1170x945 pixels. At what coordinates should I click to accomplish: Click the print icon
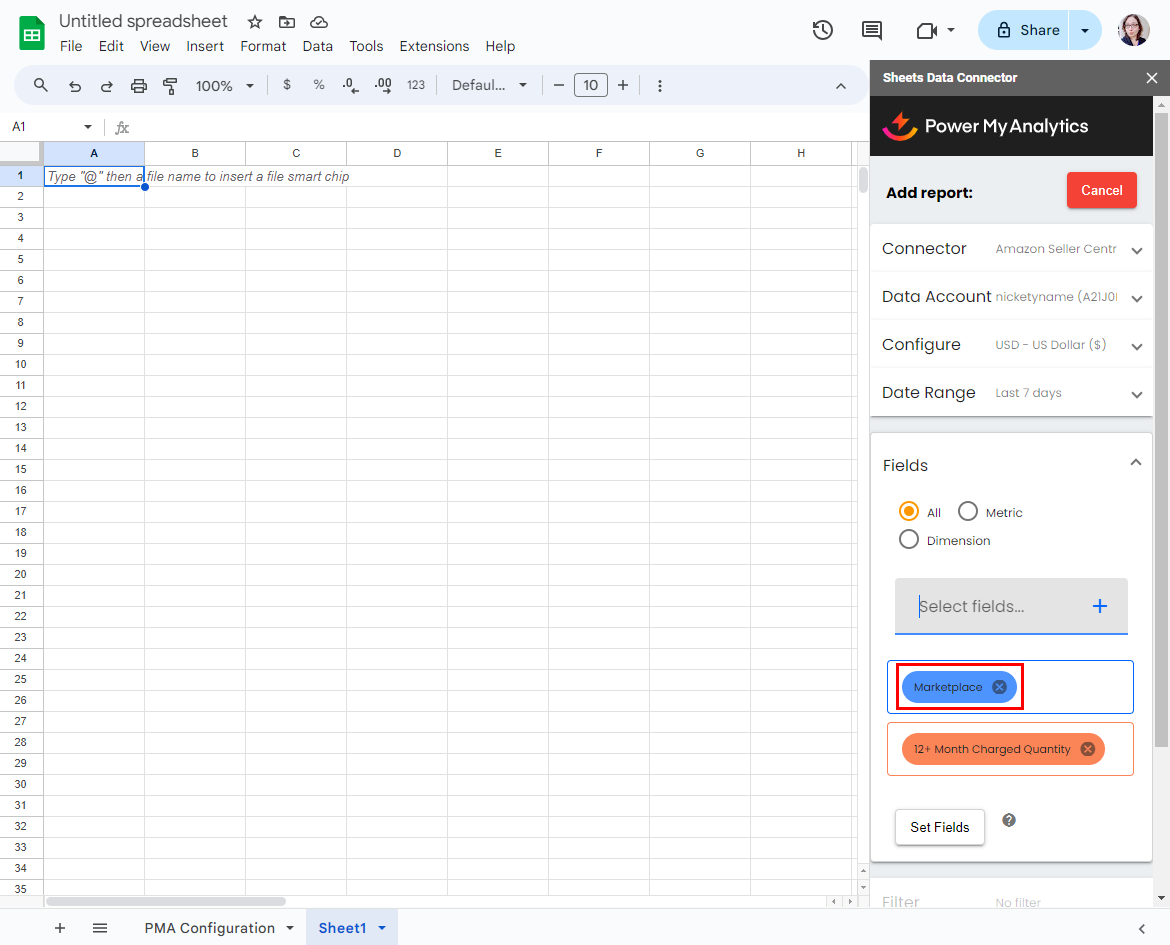139,86
